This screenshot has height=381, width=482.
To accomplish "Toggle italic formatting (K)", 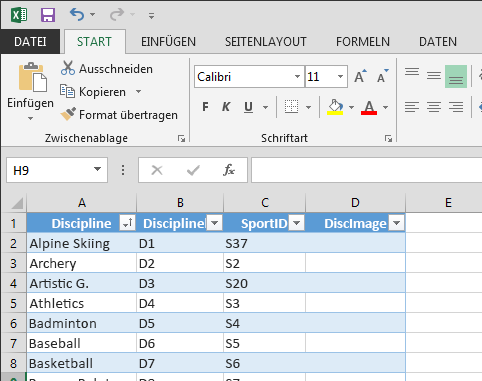I will click(x=226, y=107).
